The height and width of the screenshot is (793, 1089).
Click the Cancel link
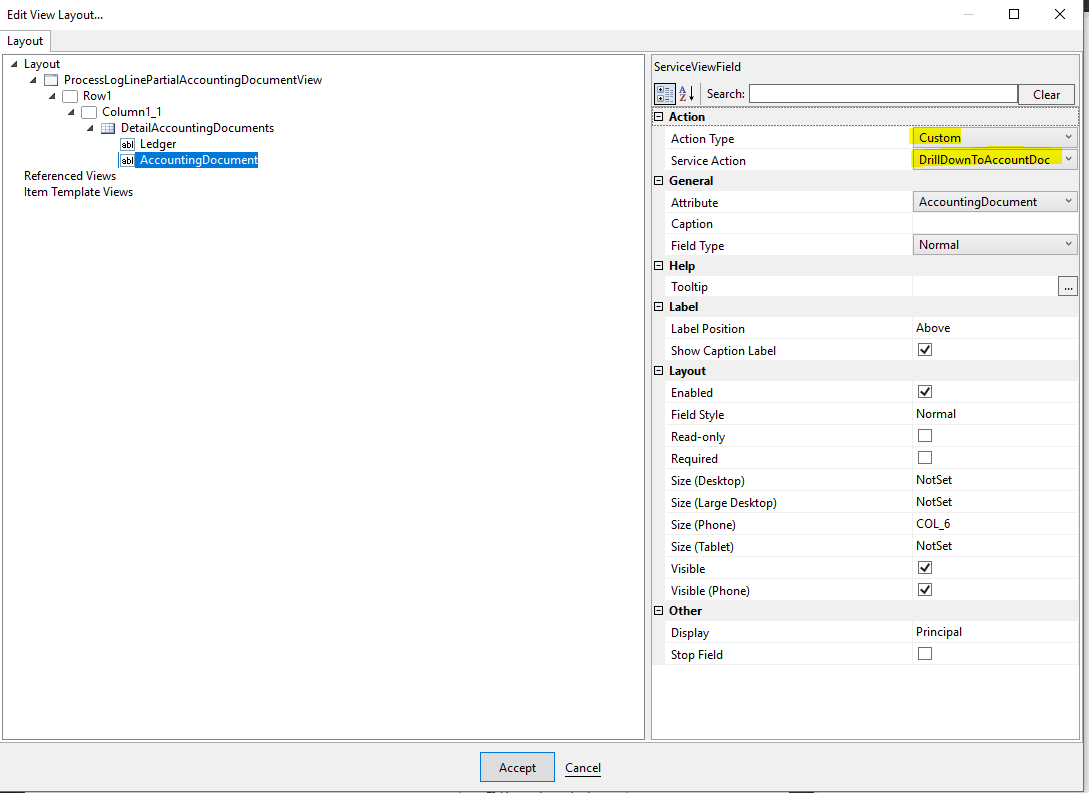tap(583, 767)
